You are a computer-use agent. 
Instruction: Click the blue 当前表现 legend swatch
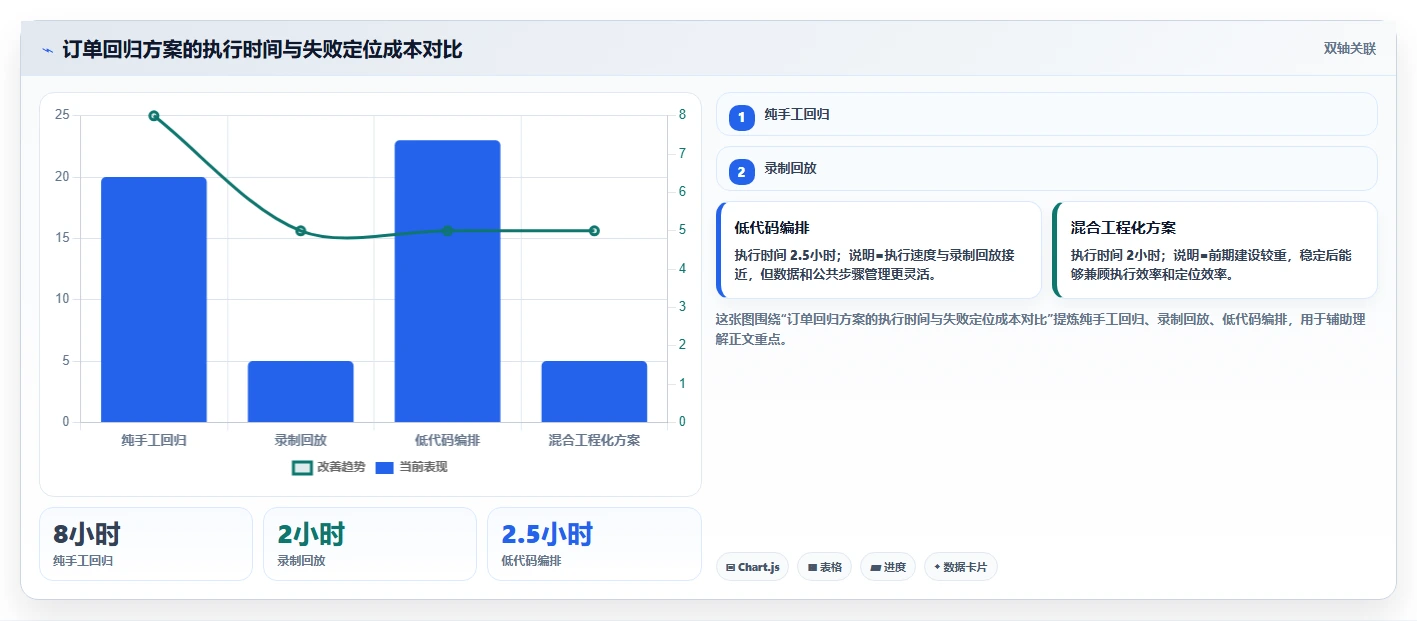[x=385, y=467]
